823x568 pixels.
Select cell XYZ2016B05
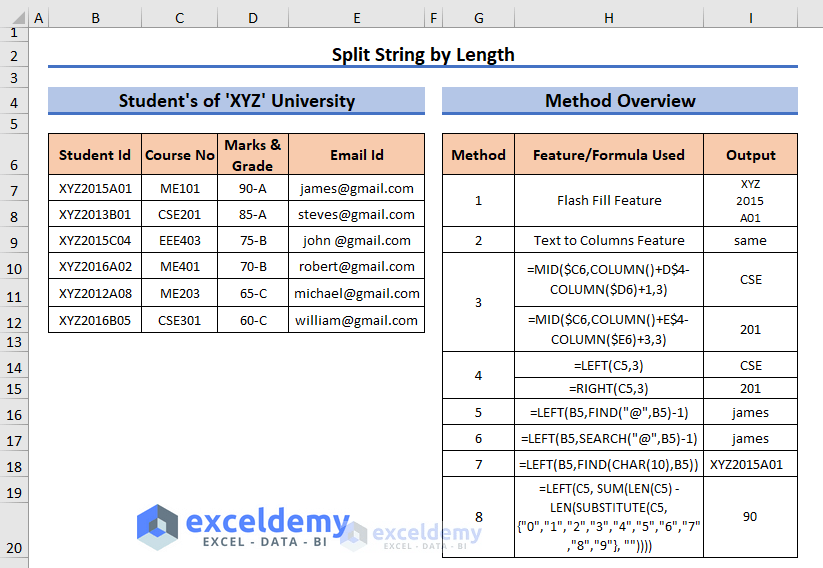coord(95,320)
